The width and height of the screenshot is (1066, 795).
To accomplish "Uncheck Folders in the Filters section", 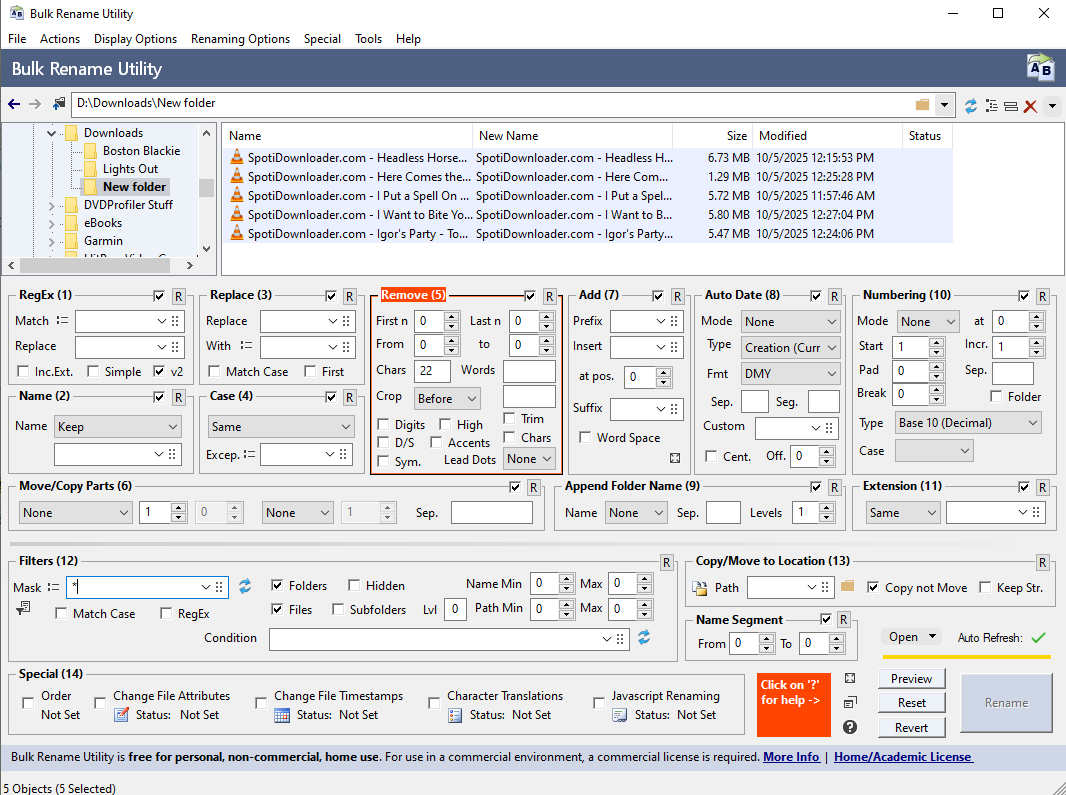I will (277, 585).
